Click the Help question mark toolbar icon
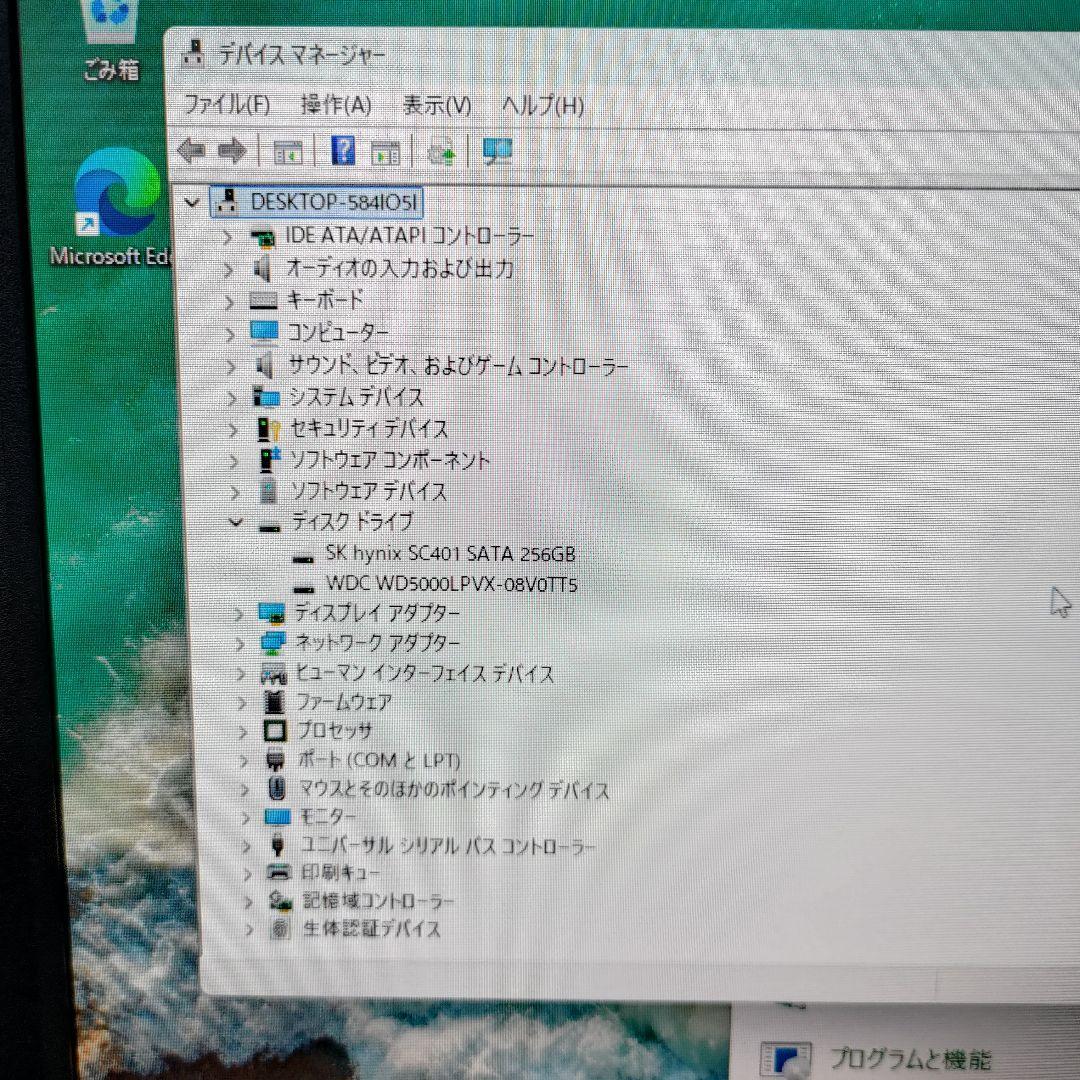Screen dimensions: 1080x1080 [x=341, y=150]
